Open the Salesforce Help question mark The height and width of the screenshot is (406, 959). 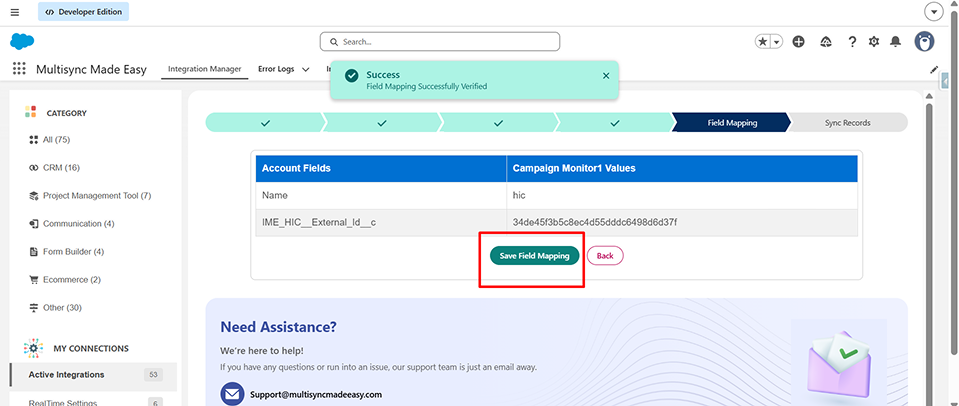point(852,42)
